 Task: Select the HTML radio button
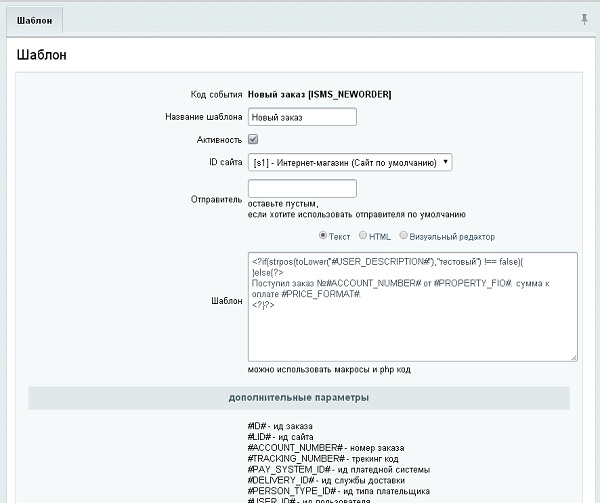tap(363, 236)
